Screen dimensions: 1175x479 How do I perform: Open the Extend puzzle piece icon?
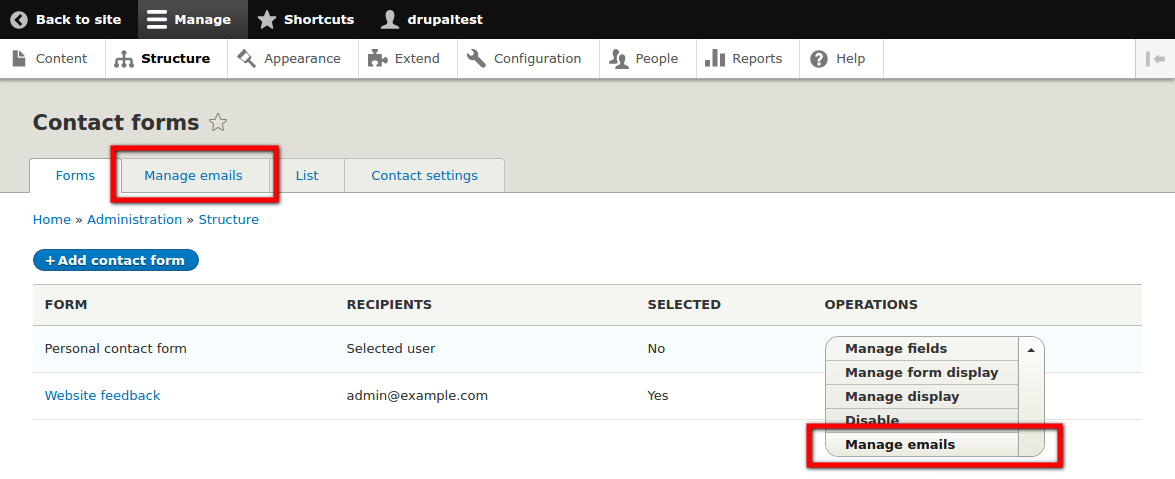pyautogui.click(x=378, y=58)
